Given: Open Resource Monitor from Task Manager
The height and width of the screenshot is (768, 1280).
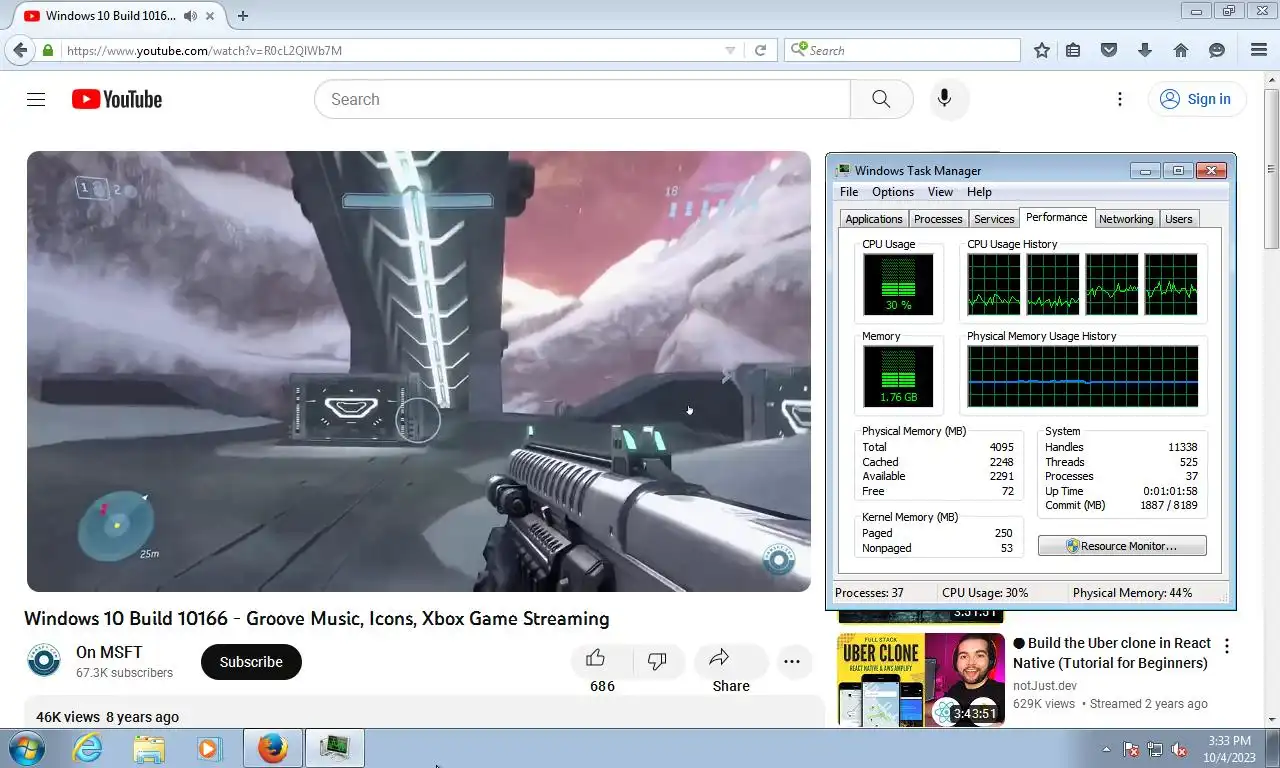Looking at the screenshot, I should [1122, 546].
